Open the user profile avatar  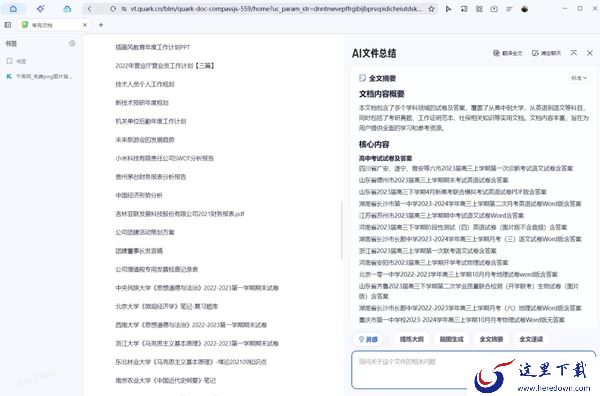tap(525, 9)
